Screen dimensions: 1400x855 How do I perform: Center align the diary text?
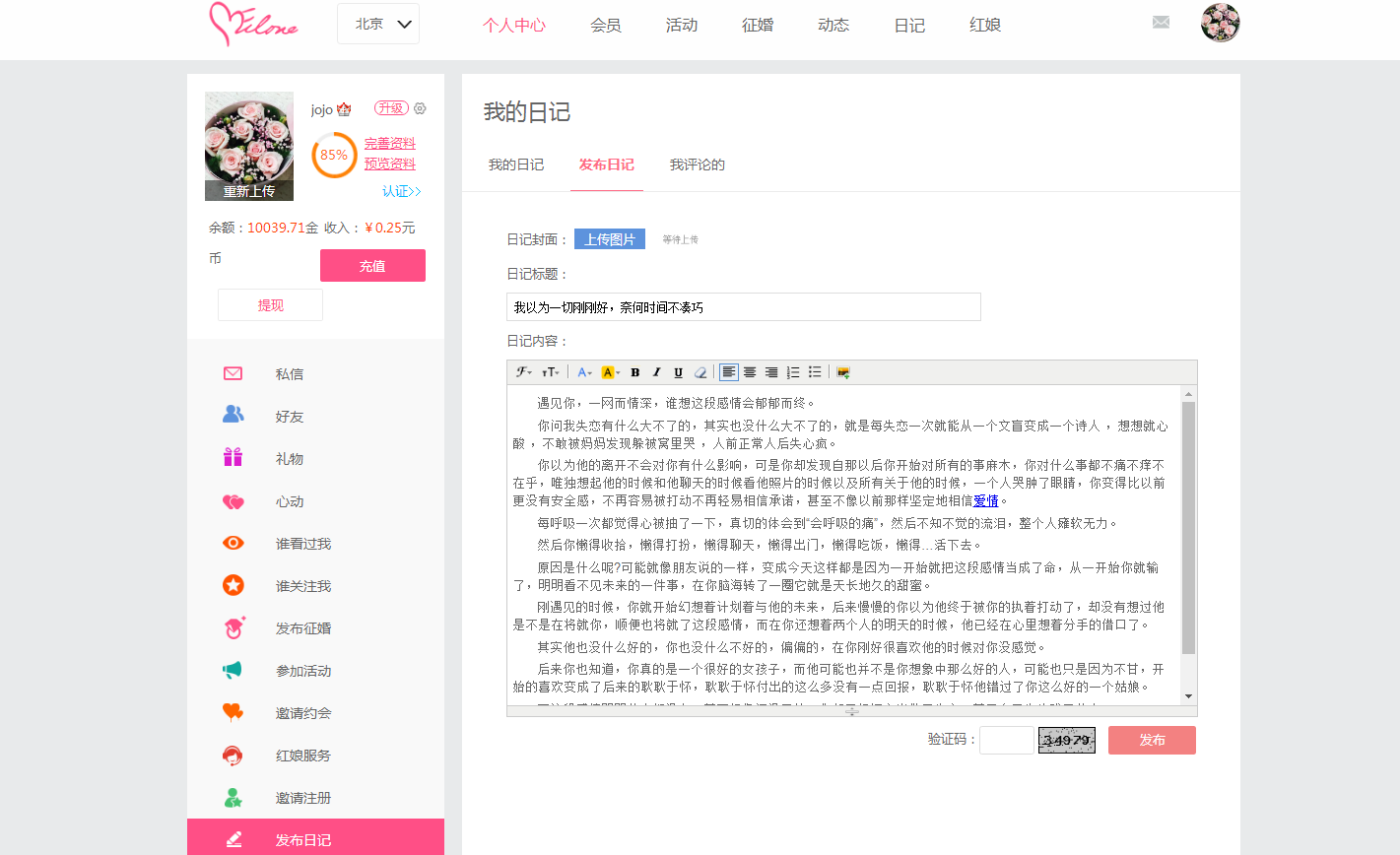(x=750, y=372)
